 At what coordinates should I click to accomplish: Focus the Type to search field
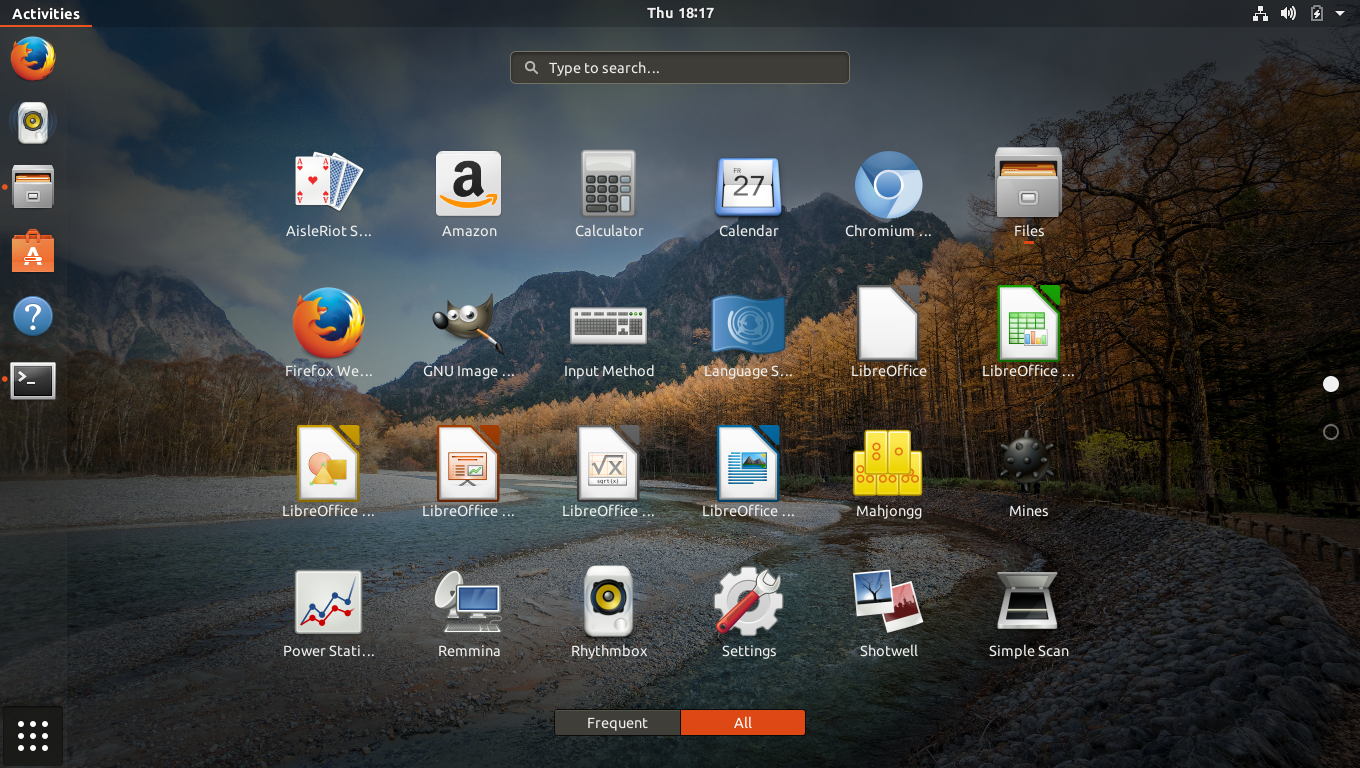click(680, 68)
